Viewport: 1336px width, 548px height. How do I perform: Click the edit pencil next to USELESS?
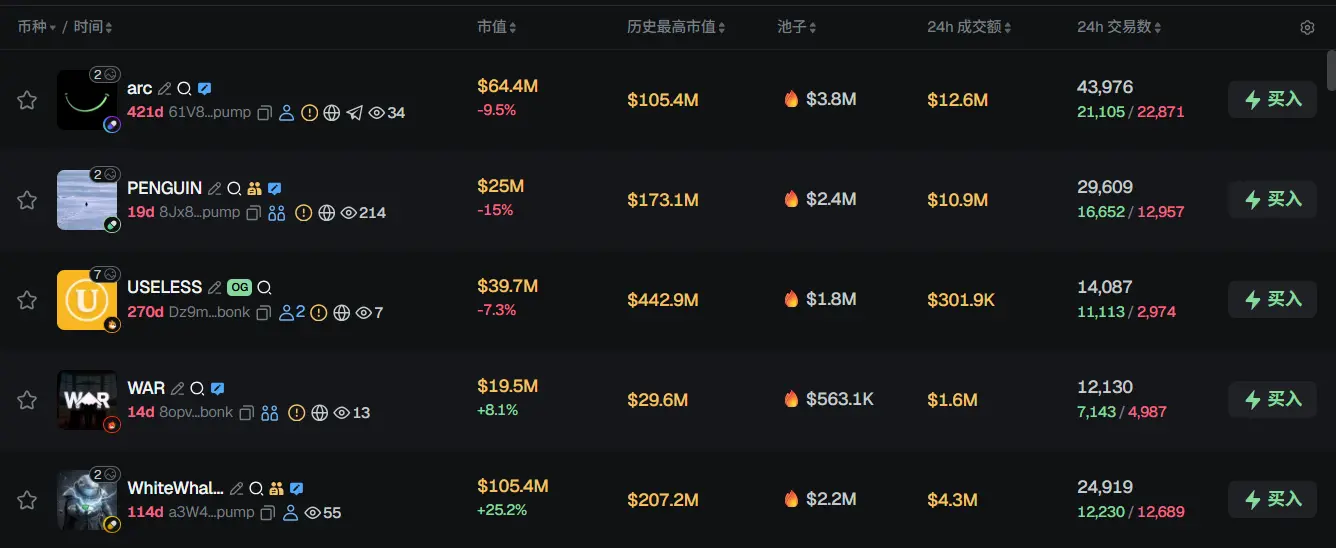(214, 288)
